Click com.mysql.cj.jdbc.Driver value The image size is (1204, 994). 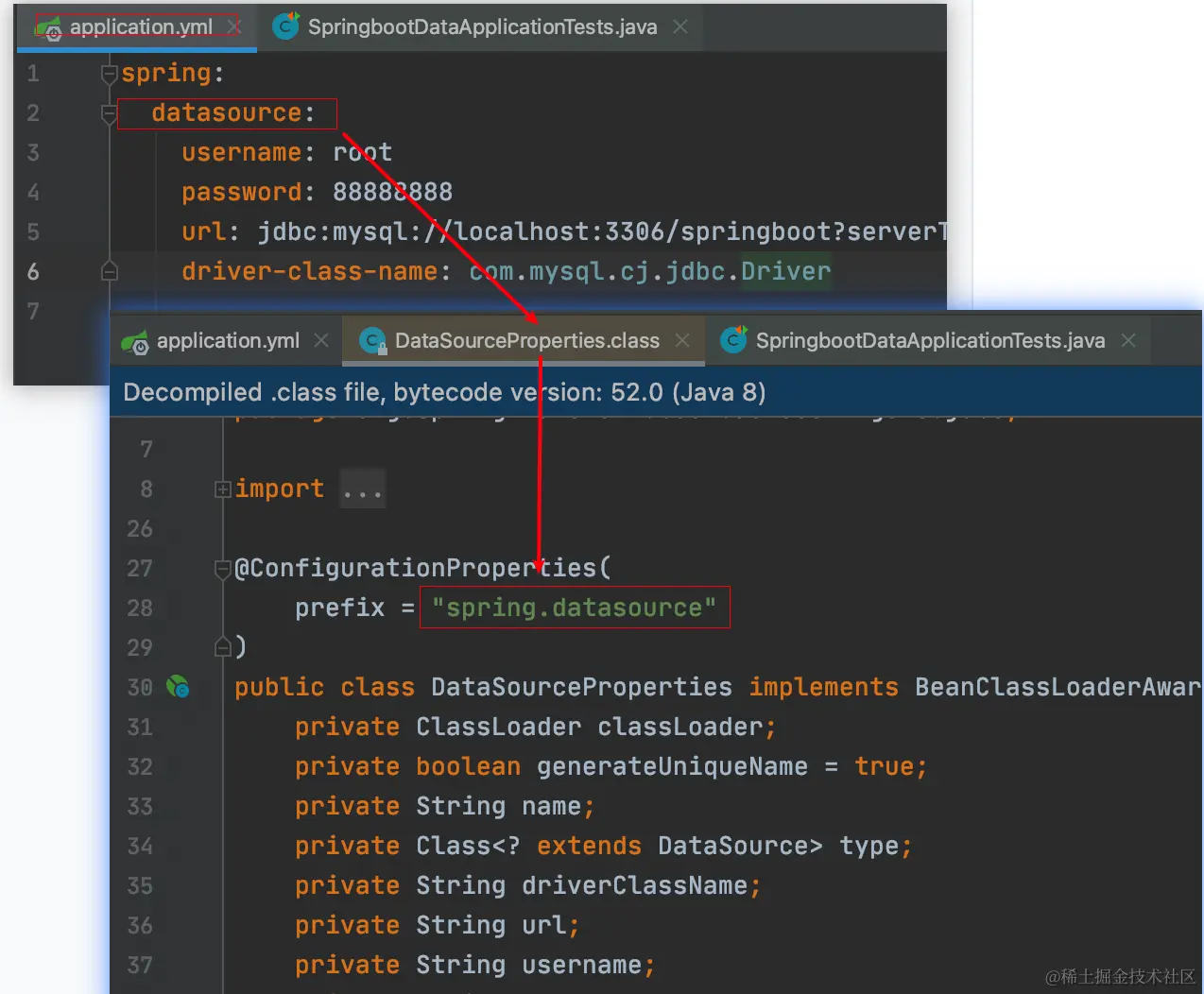[650, 271]
